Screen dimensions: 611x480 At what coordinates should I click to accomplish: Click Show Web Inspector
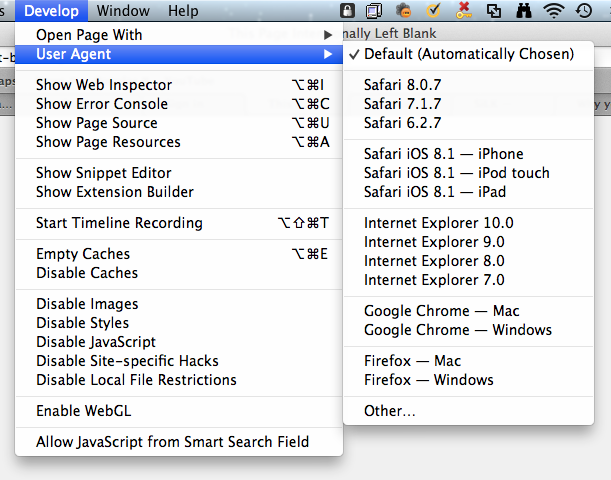point(179,85)
